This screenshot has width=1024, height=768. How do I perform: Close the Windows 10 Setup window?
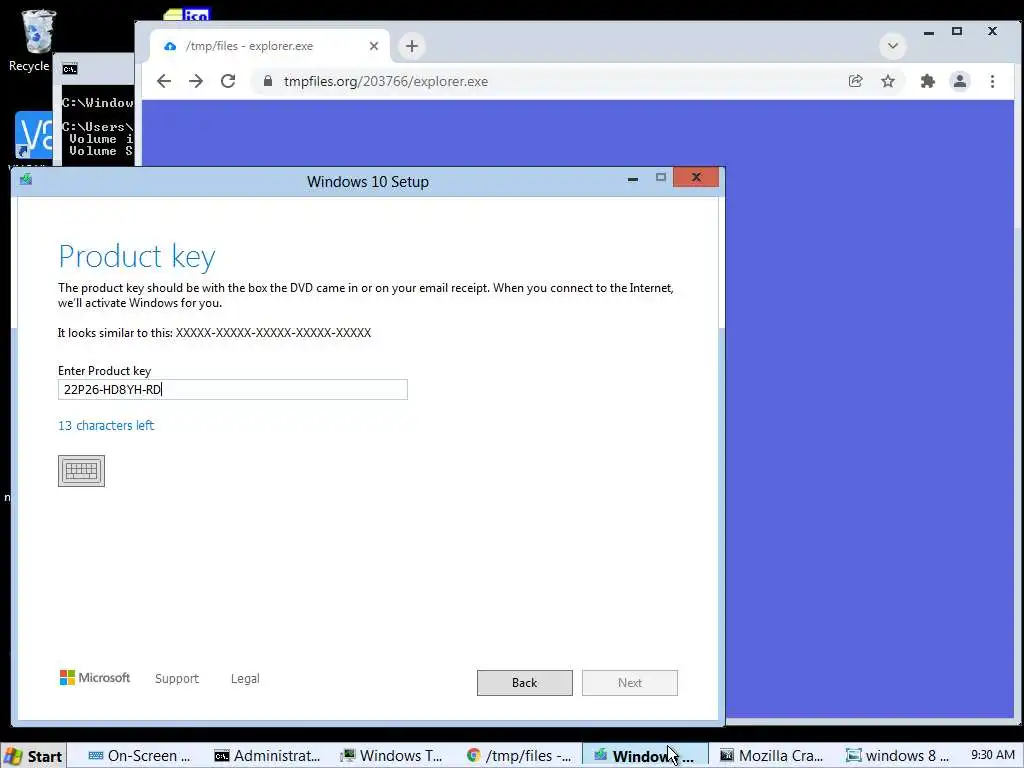(696, 177)
